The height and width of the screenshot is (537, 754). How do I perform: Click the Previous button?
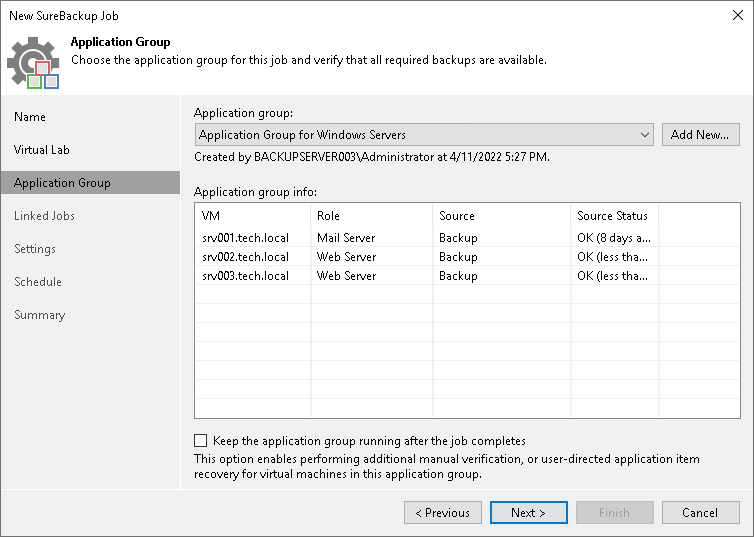(x=443, y=512)
